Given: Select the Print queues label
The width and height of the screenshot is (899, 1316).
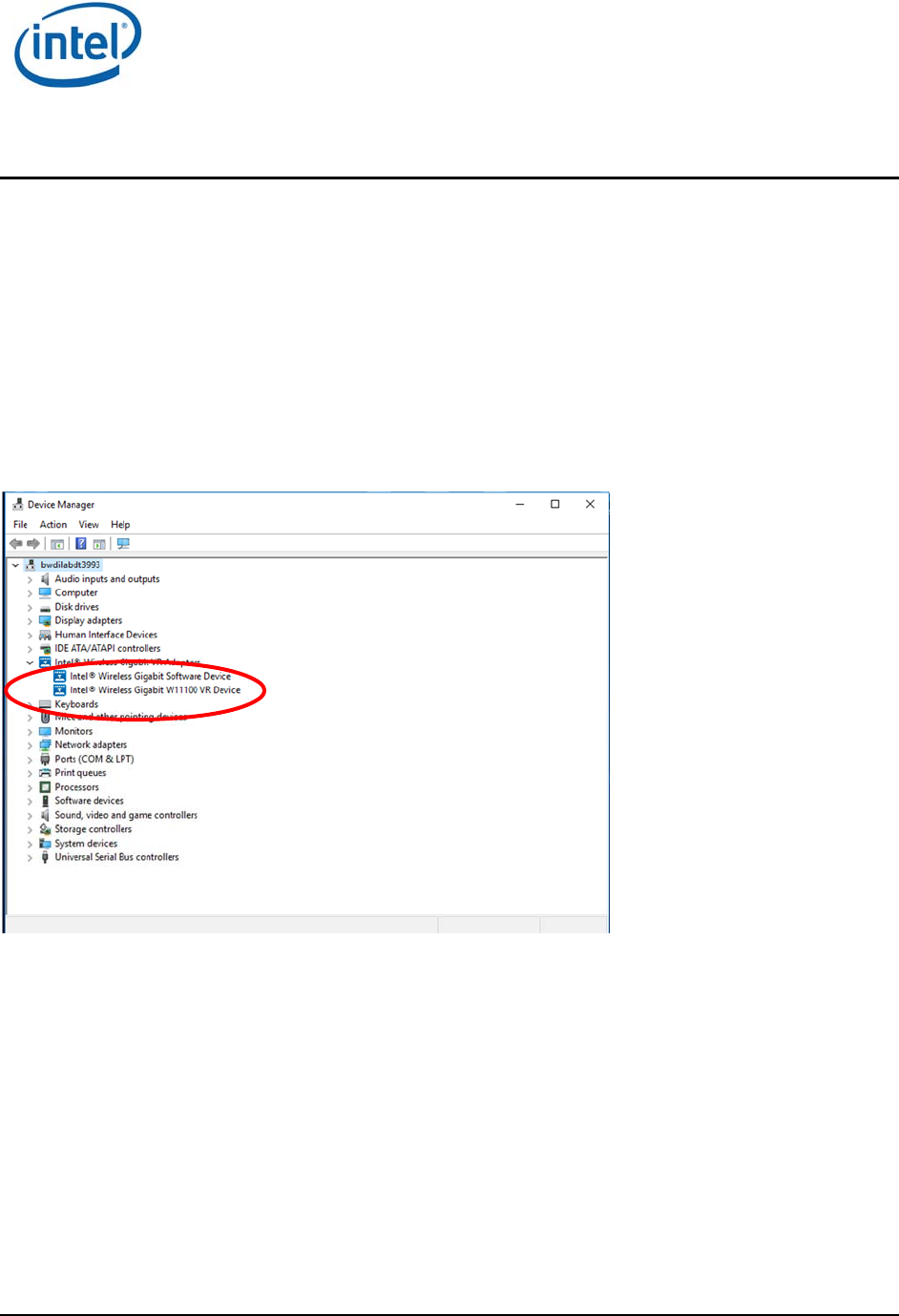Looking at the screenshot, I should 80,773.
